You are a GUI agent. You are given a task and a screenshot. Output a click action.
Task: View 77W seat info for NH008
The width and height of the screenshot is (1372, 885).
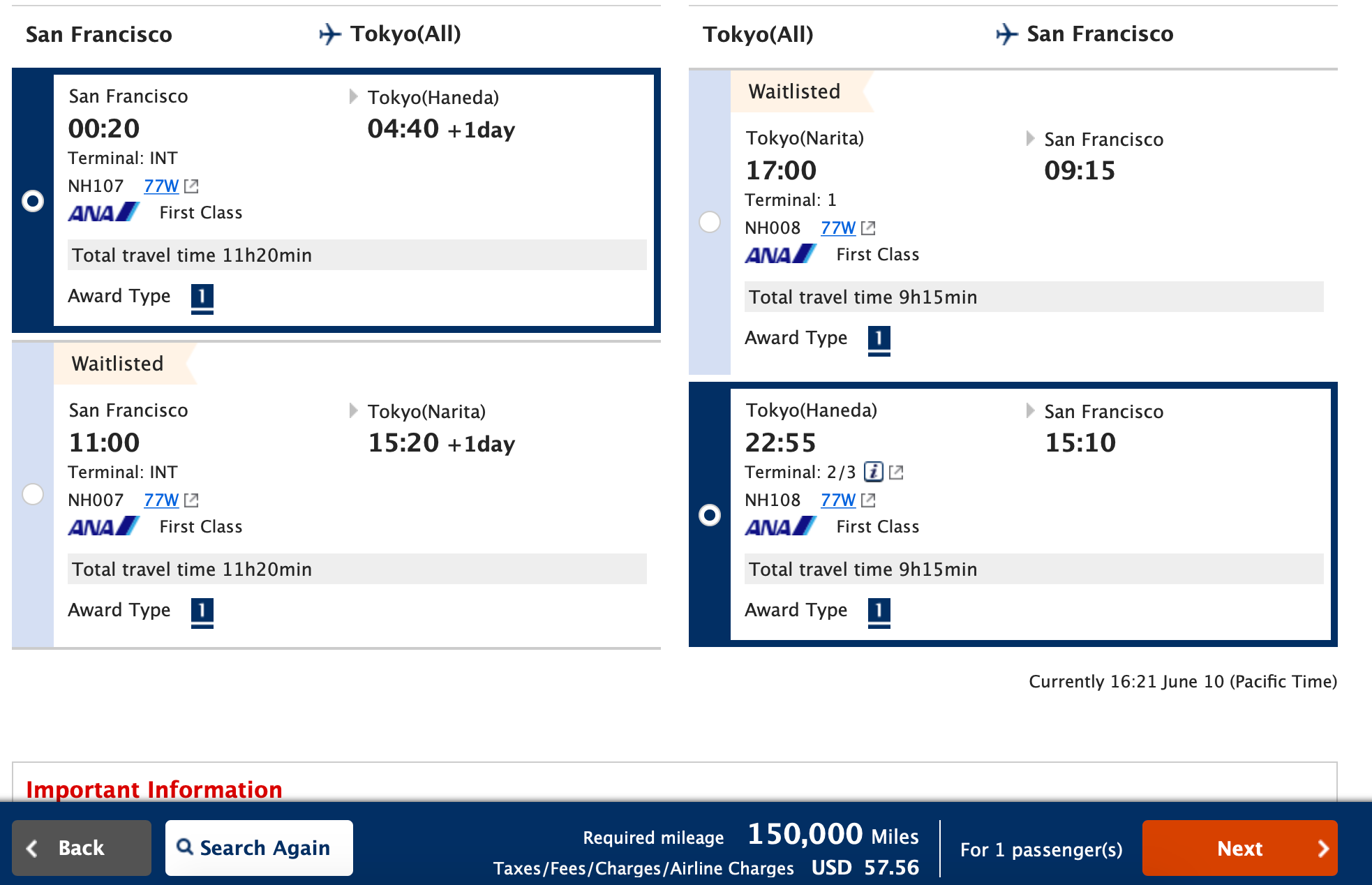(838, 228)
